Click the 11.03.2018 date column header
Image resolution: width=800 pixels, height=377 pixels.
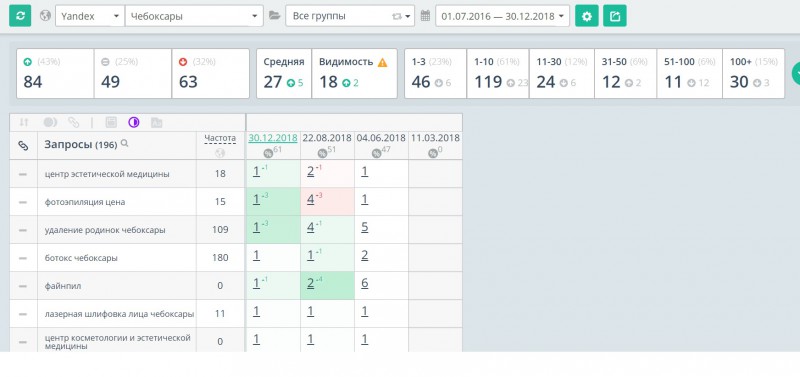click(x=435, y=138)
